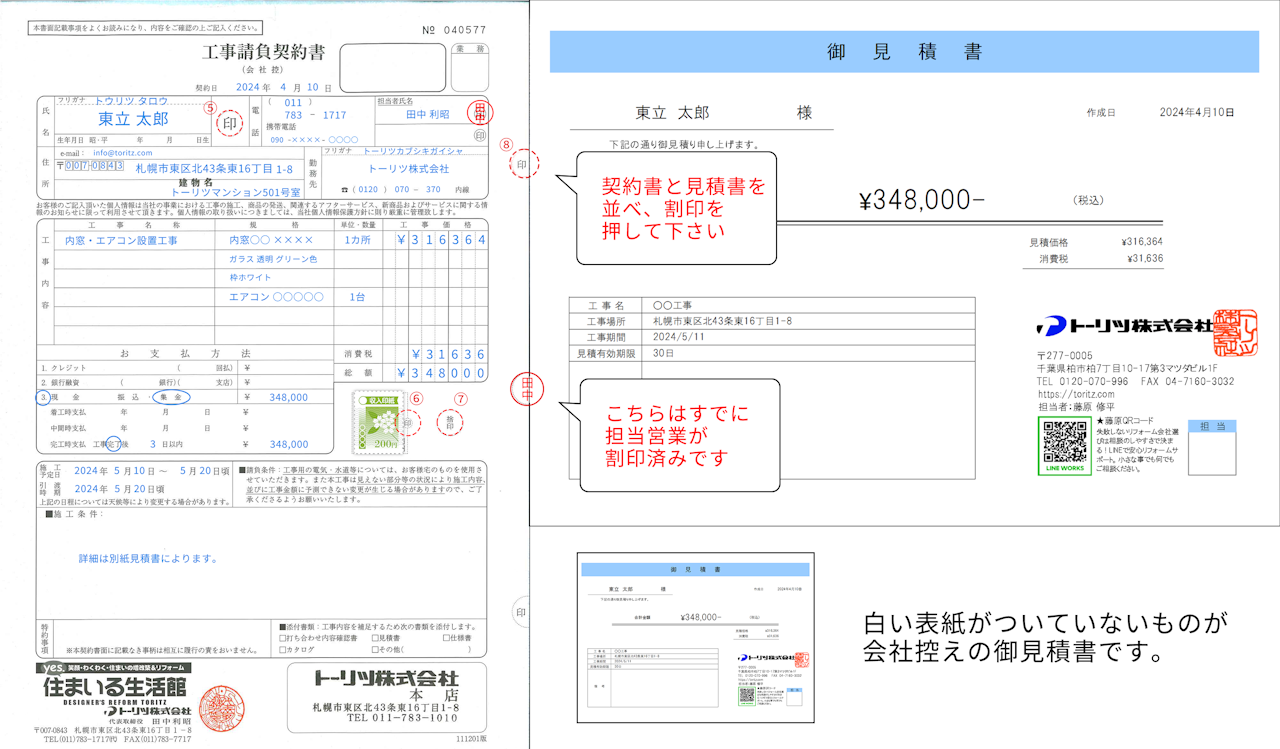Click the TEL 011-783-1010 on the contract
The width and height of the screenshot is (1280, 749).
403,718
